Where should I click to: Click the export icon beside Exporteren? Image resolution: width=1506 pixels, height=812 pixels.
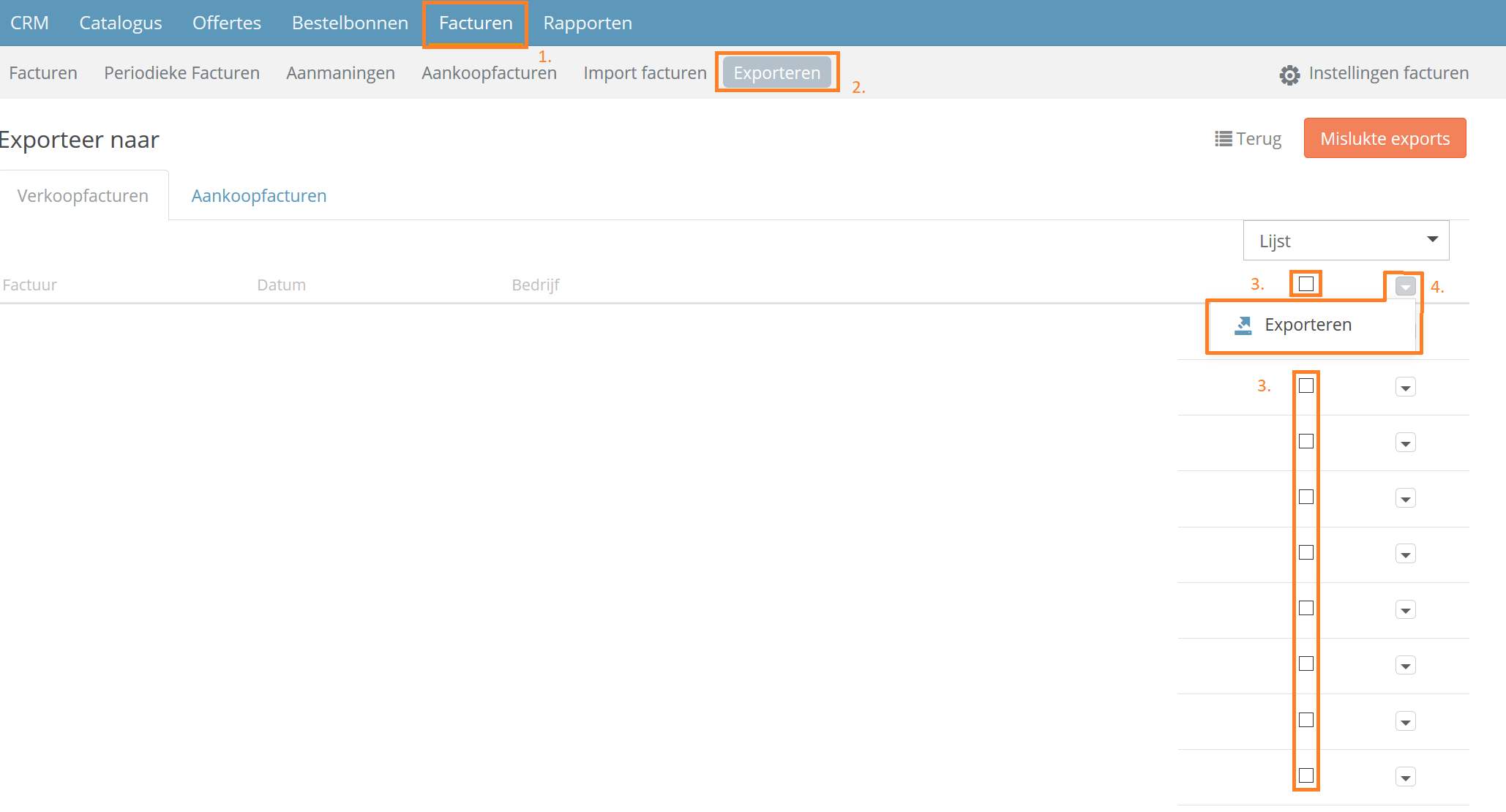pos(1243,326)
